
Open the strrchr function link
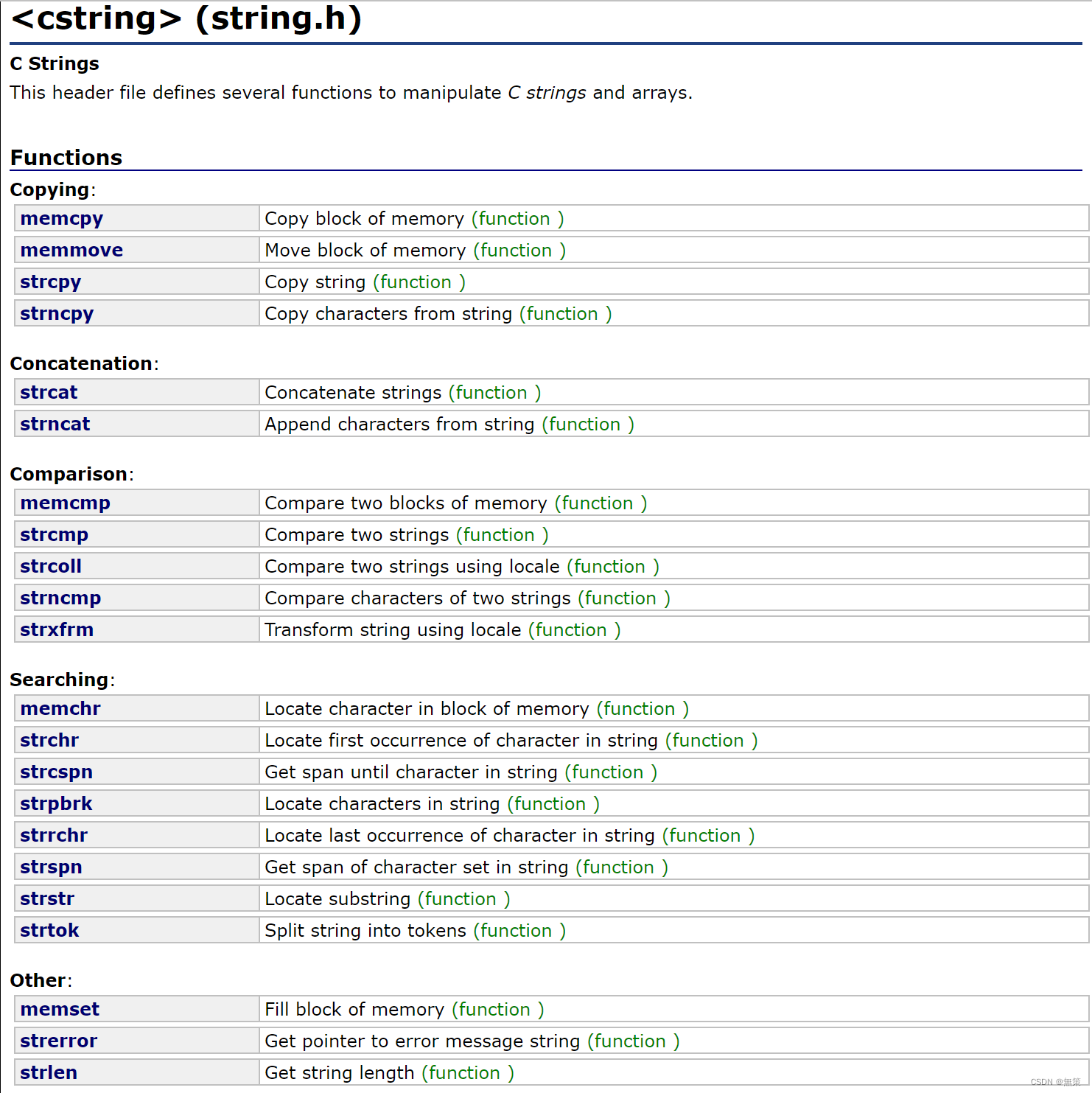click(x=54, y=836)
